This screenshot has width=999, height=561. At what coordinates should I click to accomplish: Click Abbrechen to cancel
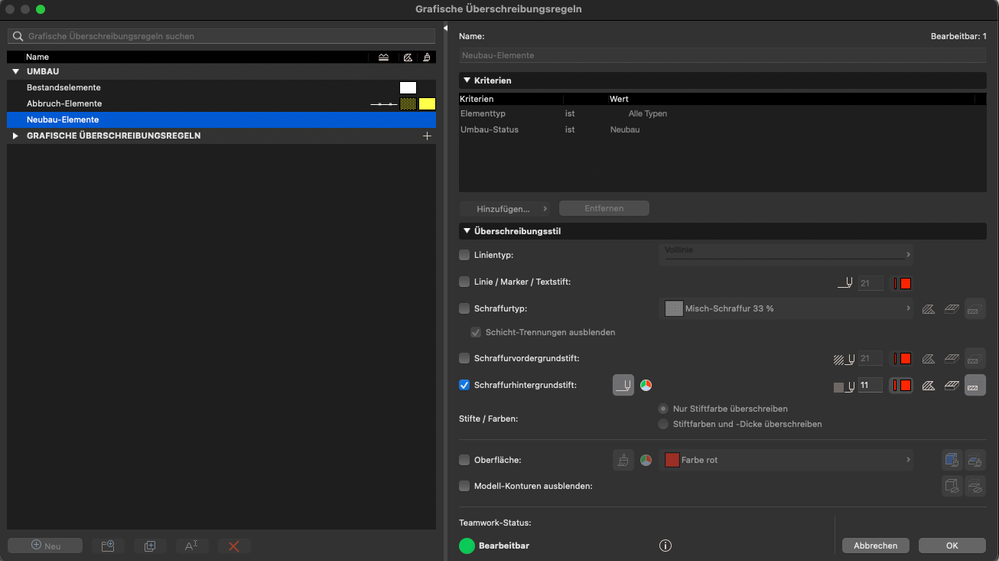click(x=875, y=546)
